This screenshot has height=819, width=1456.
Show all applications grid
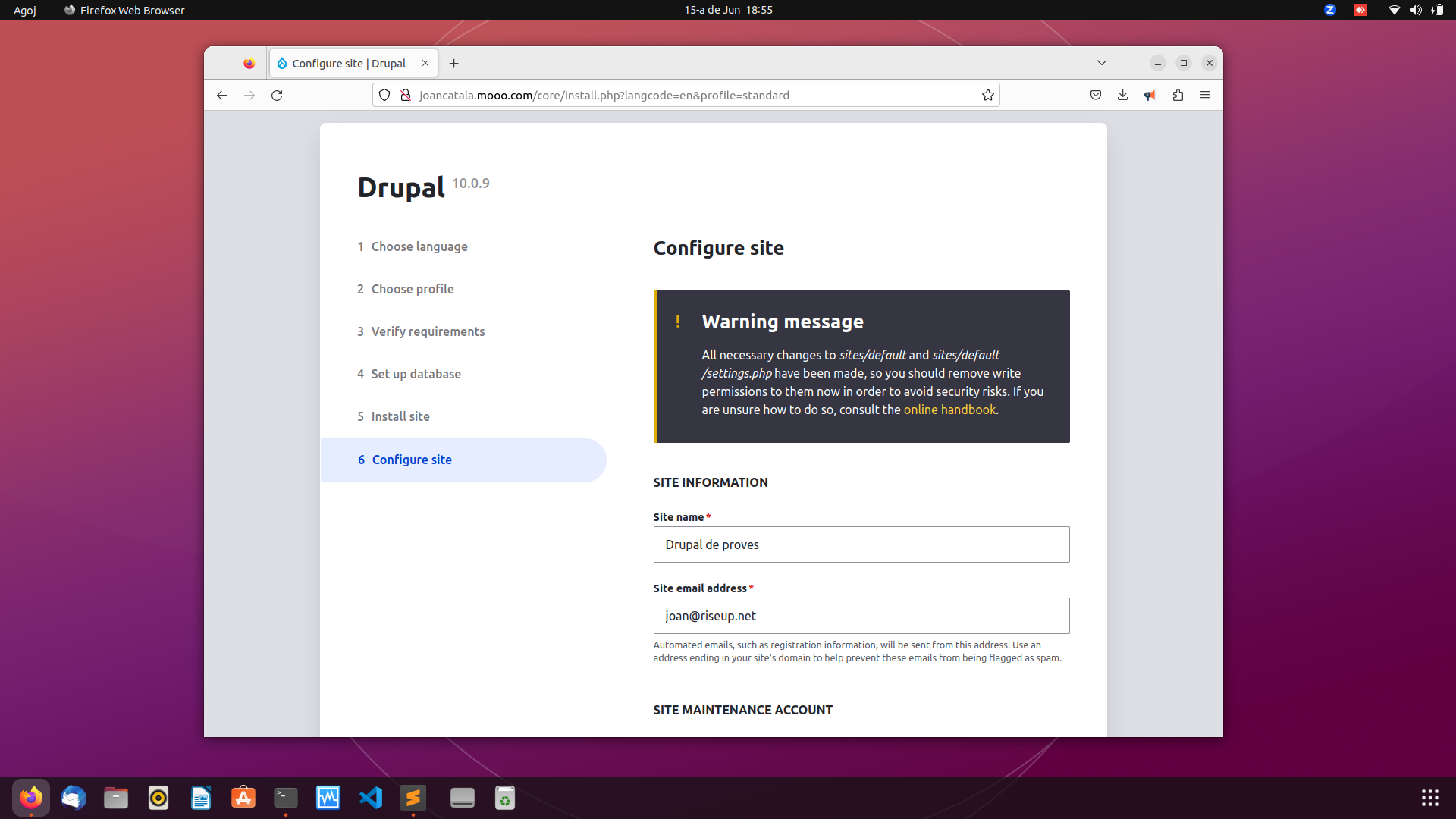click(x=1430, y=798)
